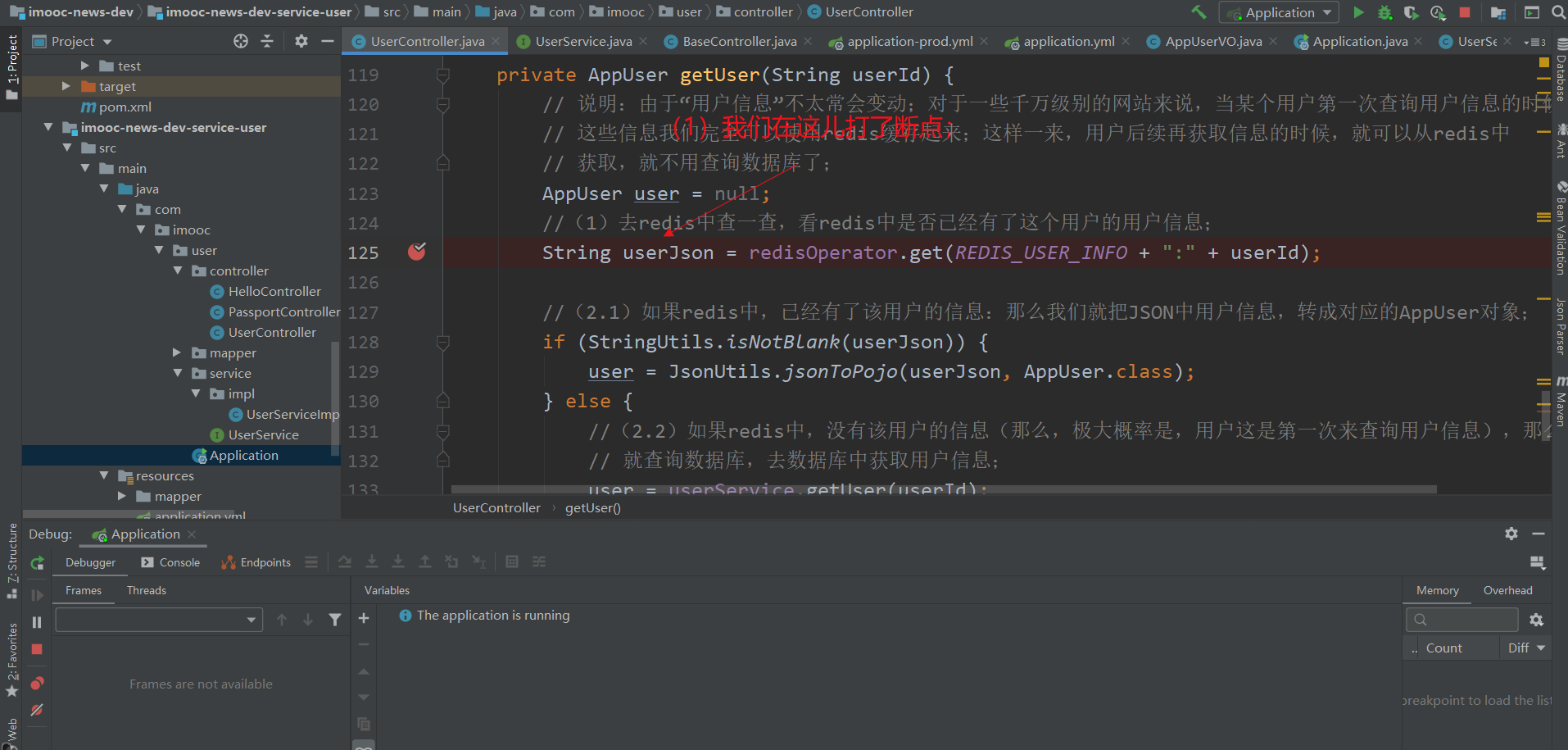Click the Build Project hammer icon
Viewport: 1568px width, 750px height.
coord(1199,12)
